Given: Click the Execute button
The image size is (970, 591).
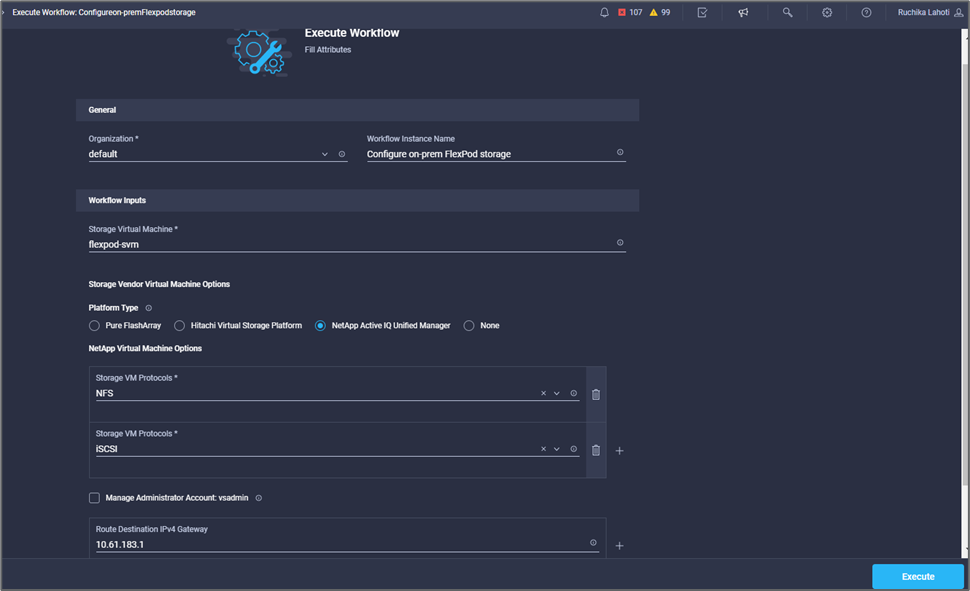Looking at the screenshot, I should pyautogui.click(x=918, y=576).
